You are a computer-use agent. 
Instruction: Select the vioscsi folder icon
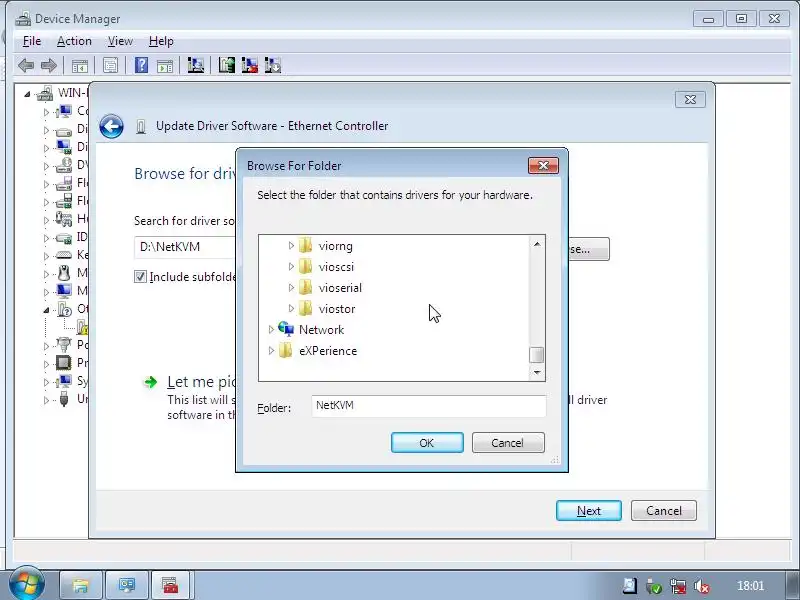(305, 266)
